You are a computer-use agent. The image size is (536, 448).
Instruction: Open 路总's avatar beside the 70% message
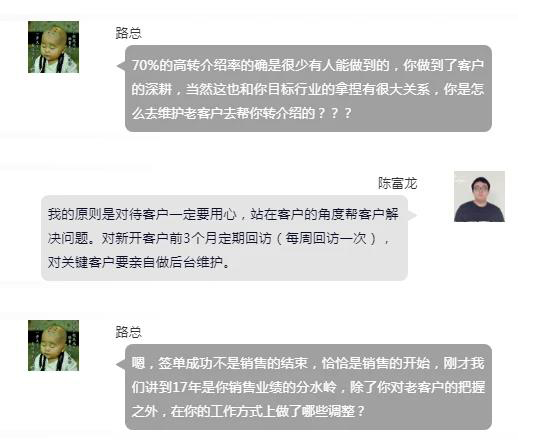[x=53, y=47]
